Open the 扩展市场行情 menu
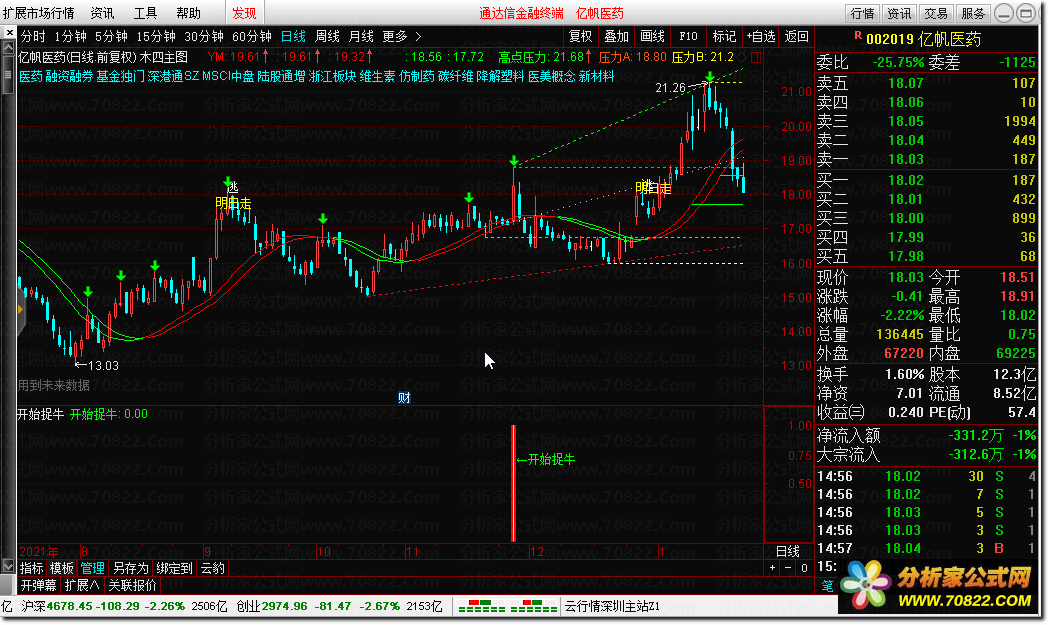1050x625 pixels. coord(38,13)
